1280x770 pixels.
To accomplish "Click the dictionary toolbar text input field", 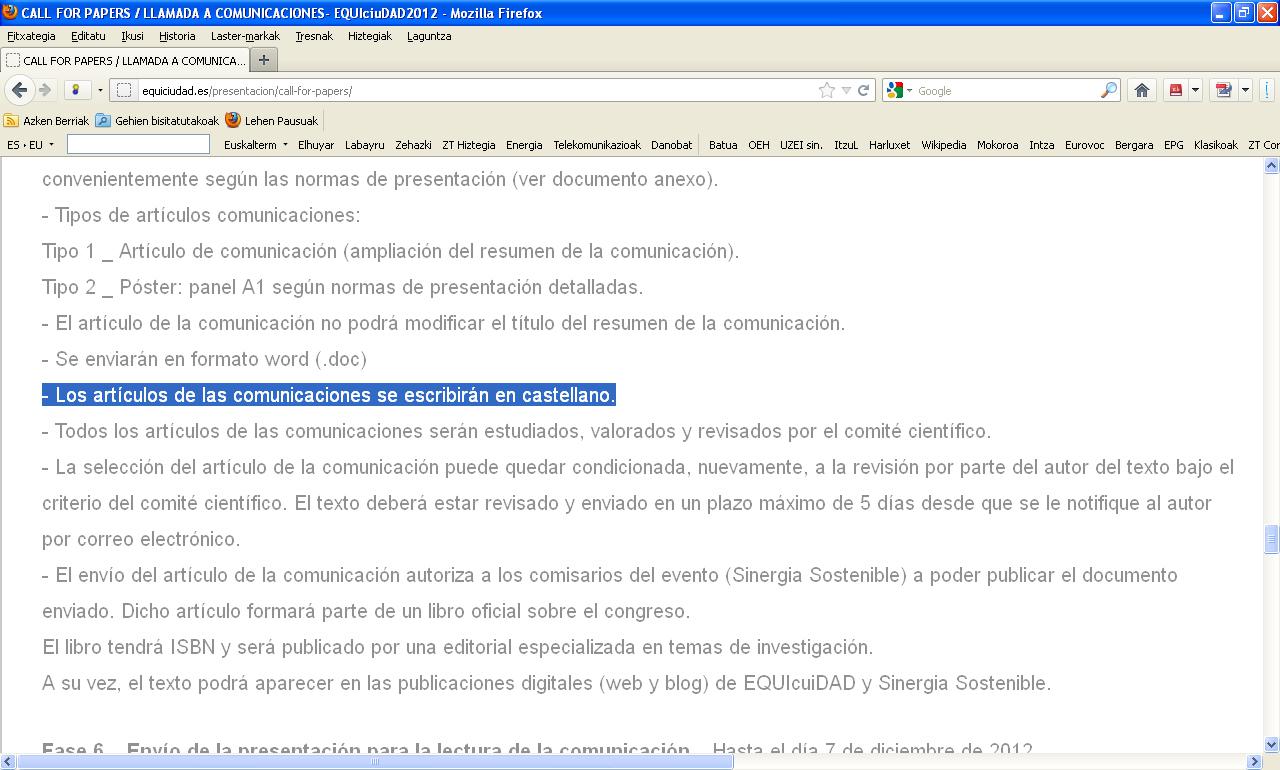I will [138, 145].
